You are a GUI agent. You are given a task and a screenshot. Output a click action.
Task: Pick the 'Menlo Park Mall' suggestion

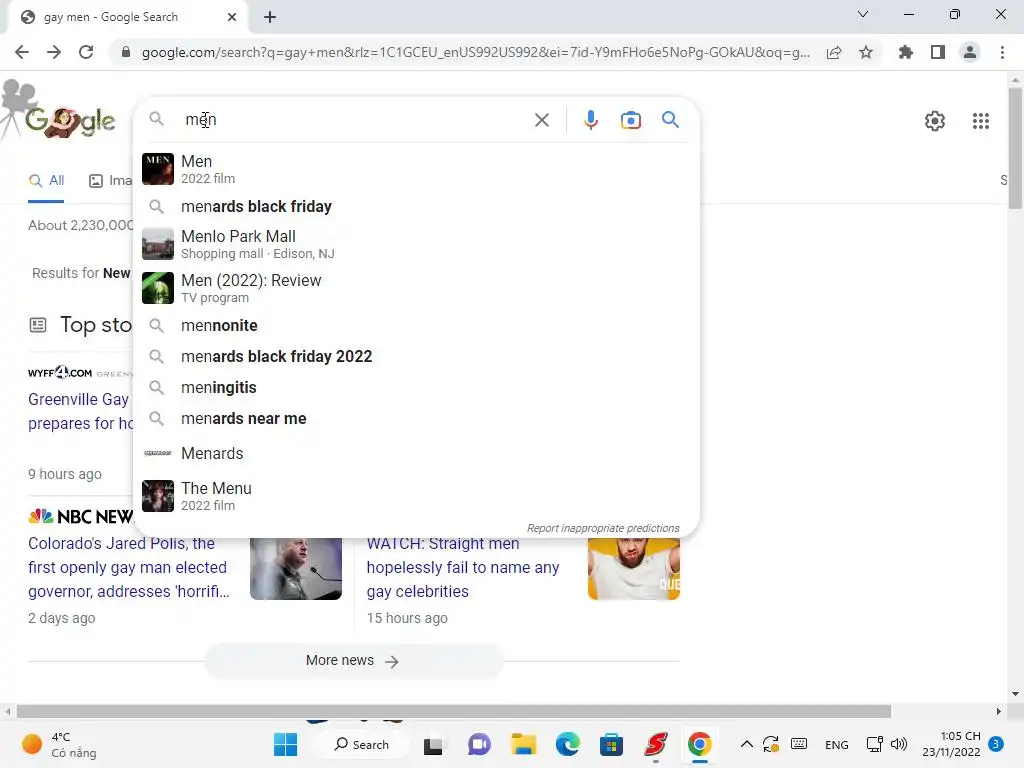(x=416, y=244)
